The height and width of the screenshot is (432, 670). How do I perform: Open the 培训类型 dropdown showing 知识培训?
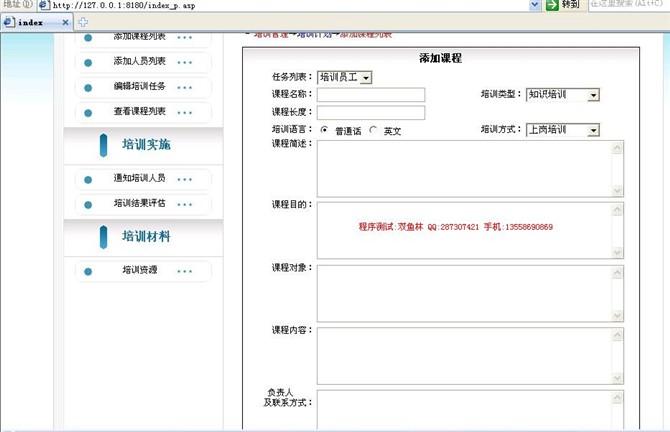click(562, 94)
